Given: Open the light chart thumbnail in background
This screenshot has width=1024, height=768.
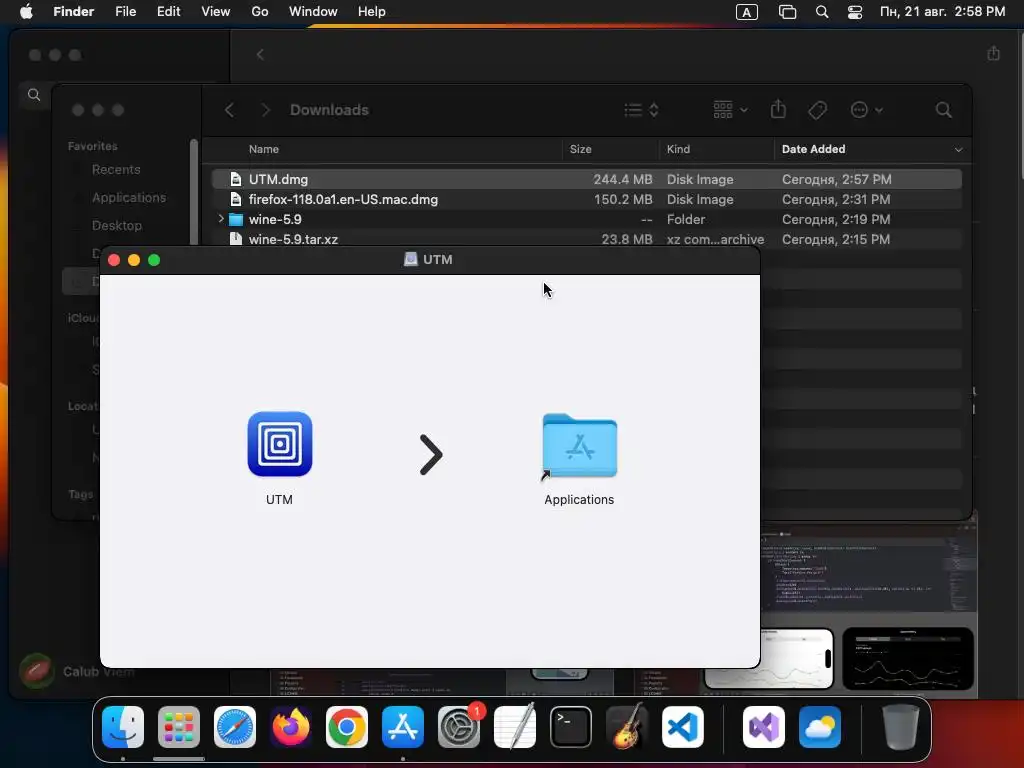Looking at the screenshot, I should (x=797, y=658).
